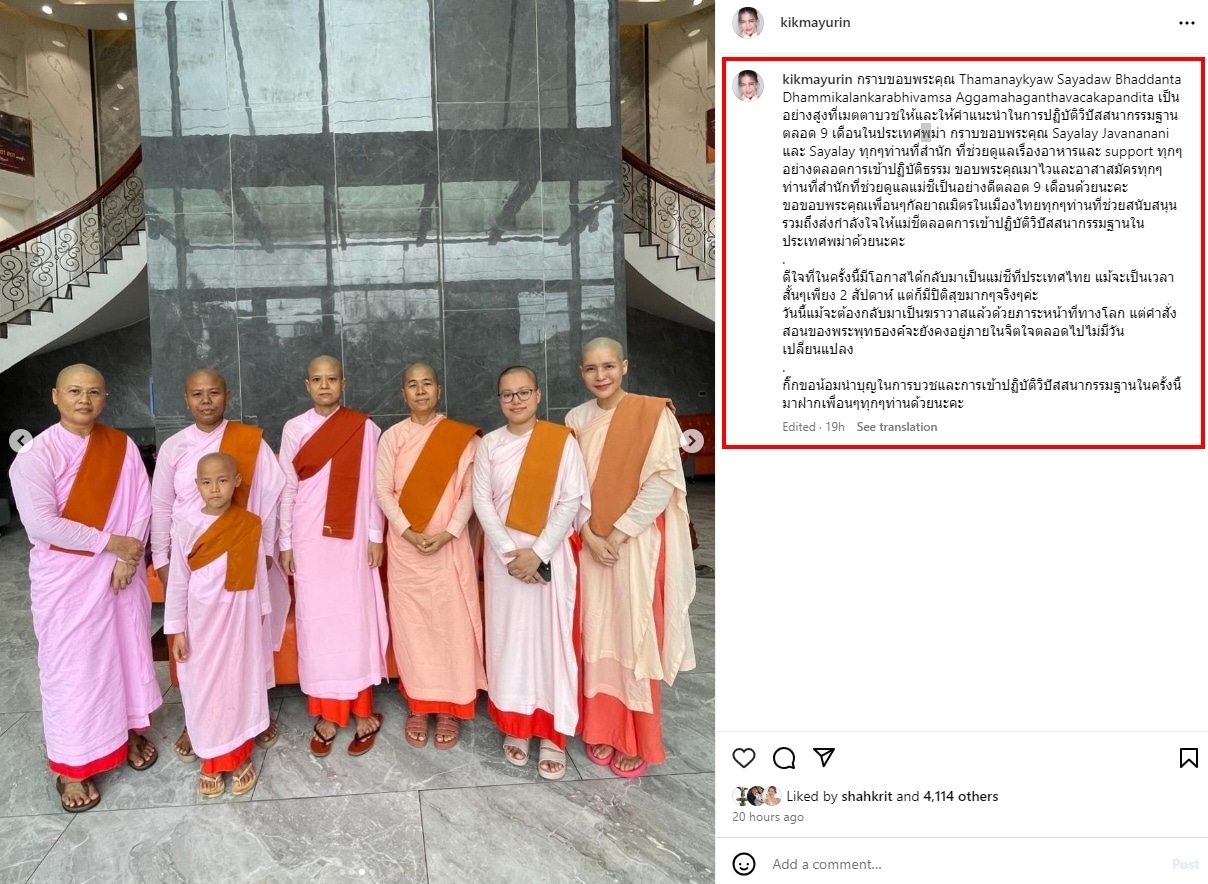Screen dimensions: 1208x884
Task: Go to the next photo with the right arrow
Action: pyautogui.click(x=692, y=440)
